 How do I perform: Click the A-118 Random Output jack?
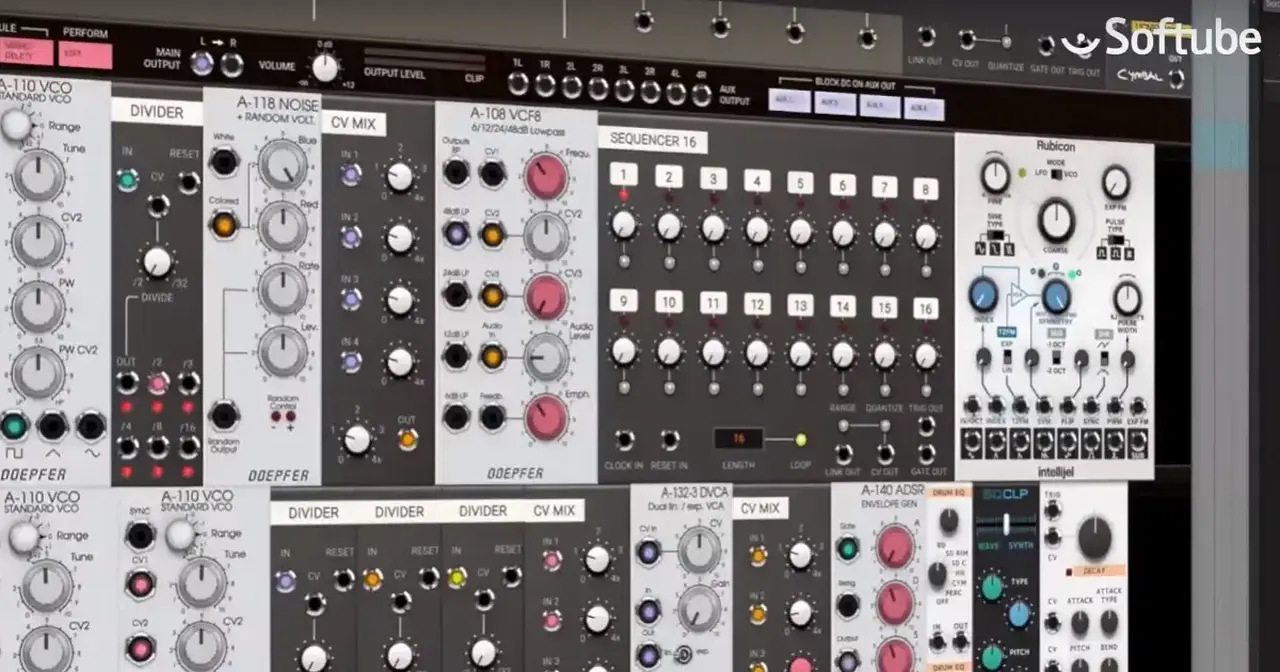[x=223, y=415]
